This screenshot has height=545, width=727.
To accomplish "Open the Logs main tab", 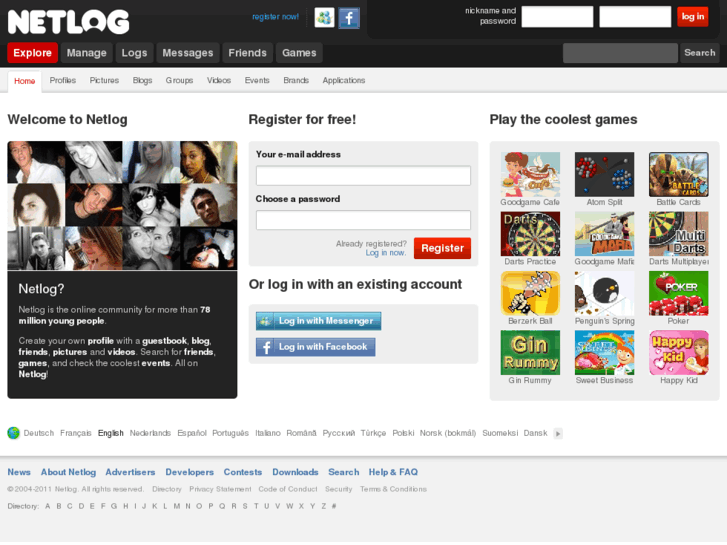I will click(x=134, y=53).
